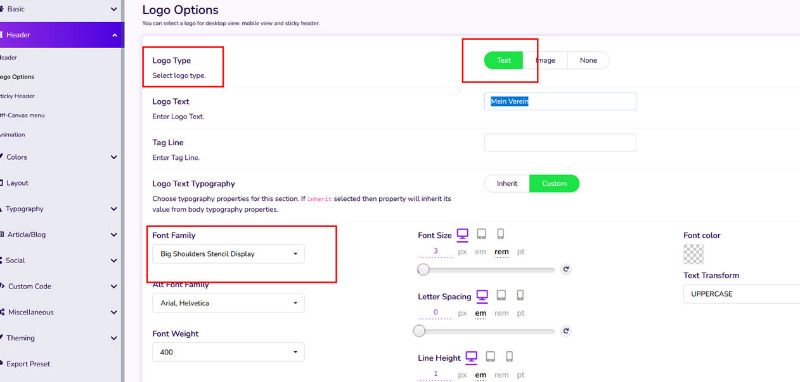Select mobile device icon for Line Height
Image resolution: width=800 pixels, height=382 pixels.
point(509,356)
